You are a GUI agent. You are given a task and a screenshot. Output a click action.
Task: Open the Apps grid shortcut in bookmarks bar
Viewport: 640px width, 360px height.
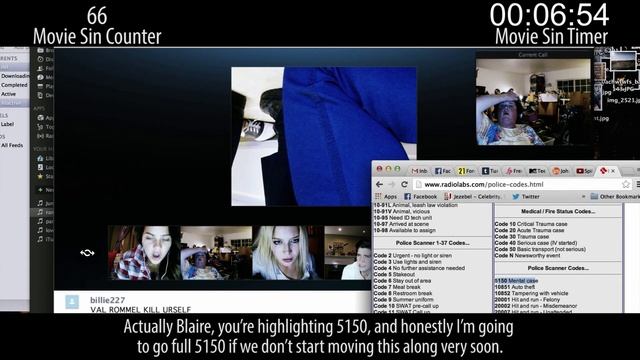point(386,196)
